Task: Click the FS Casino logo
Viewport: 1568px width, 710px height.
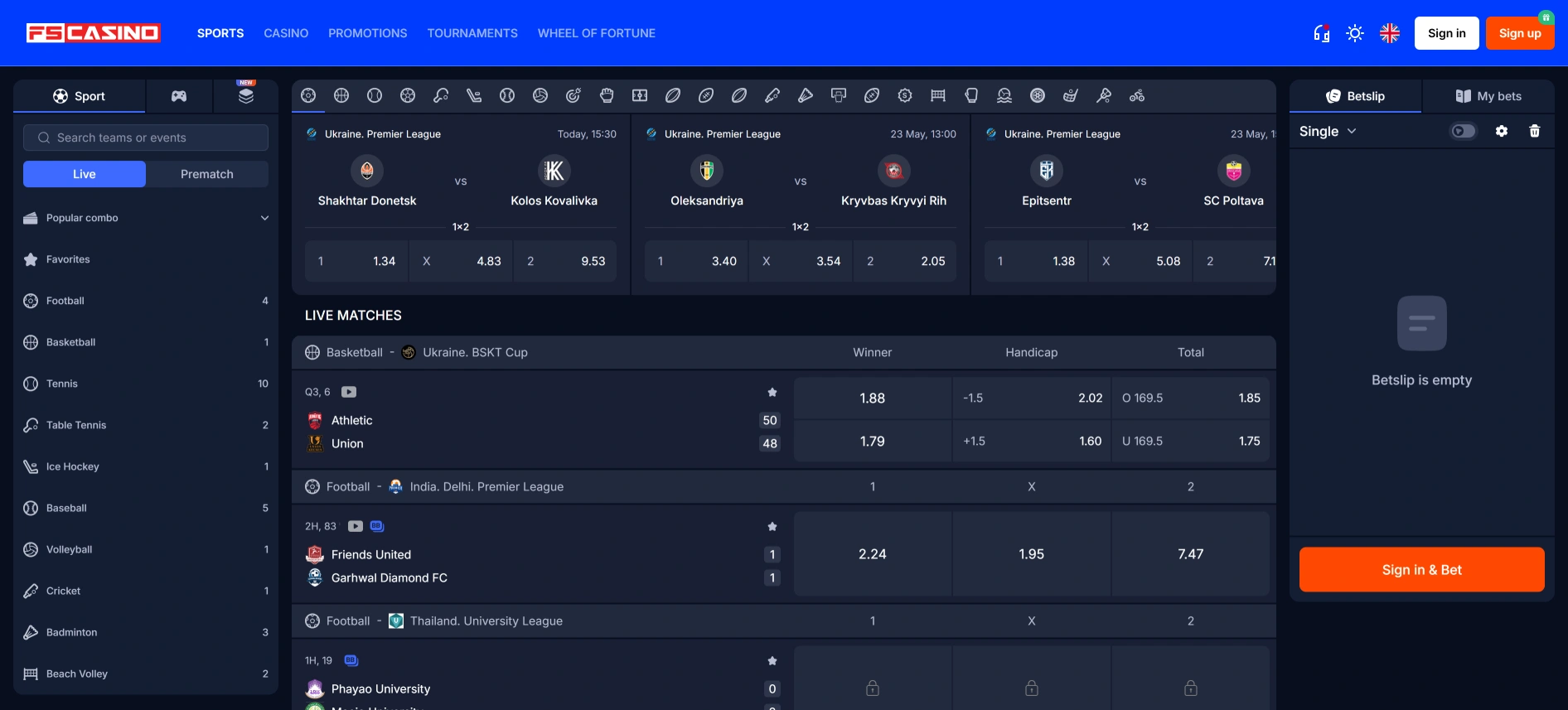Action: pos(94,33)
